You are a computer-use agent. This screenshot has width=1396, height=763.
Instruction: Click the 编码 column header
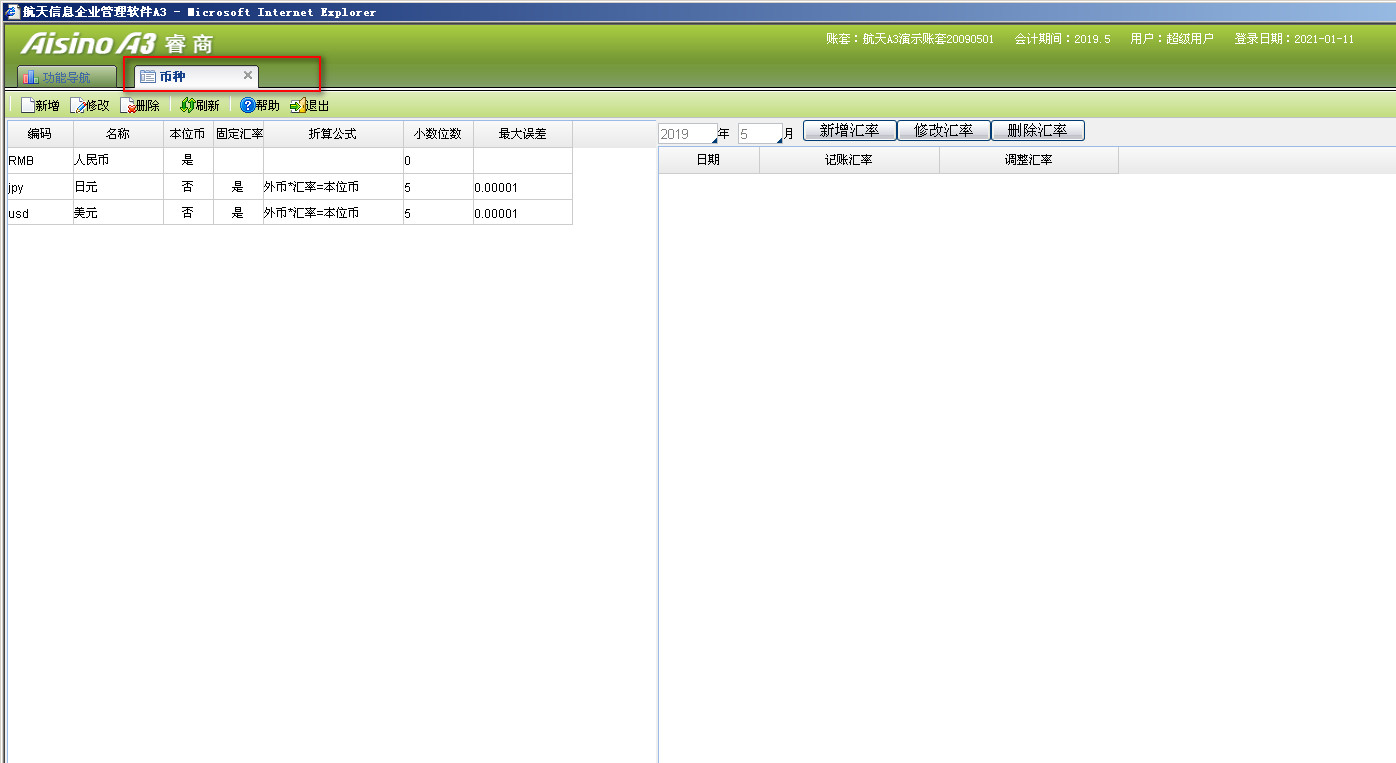[39, 134]
